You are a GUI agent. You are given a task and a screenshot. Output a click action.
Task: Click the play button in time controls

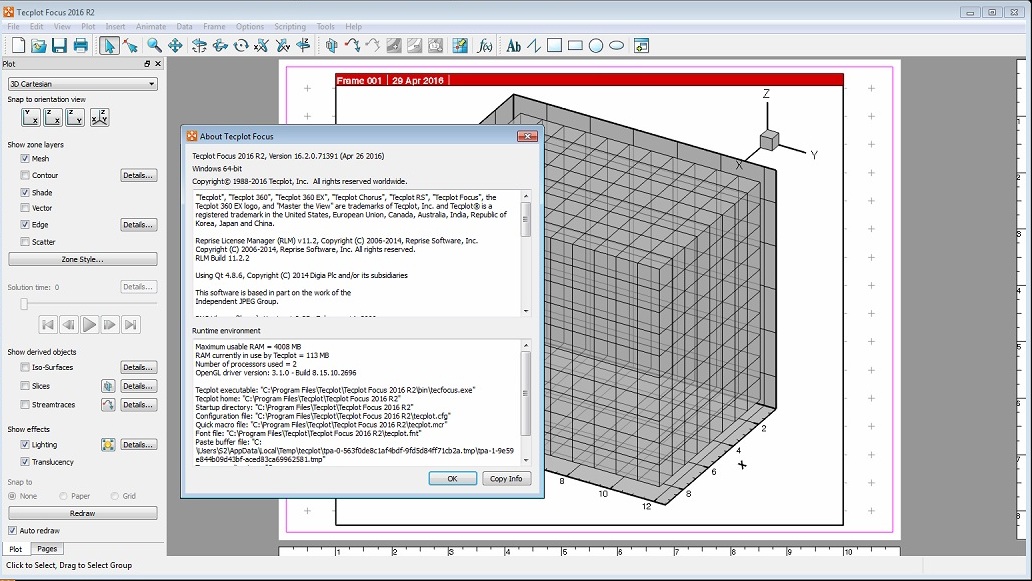[90, 324]
